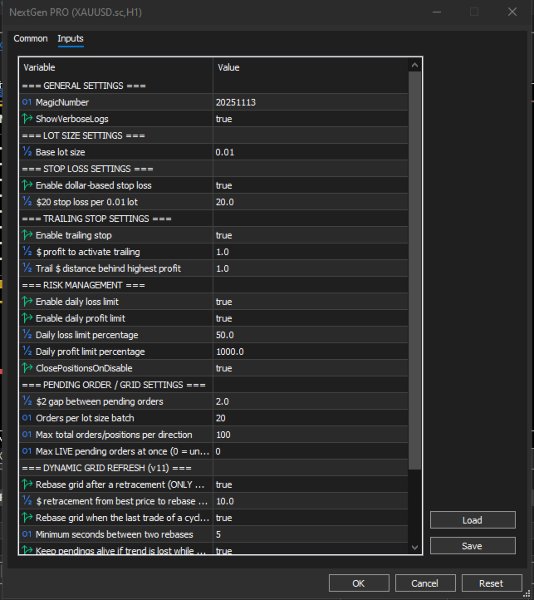Click the boolean flag icon next to ShowVerboseLogs
Image resolution: width=534 pixels, height=600 pixels.
27,119
